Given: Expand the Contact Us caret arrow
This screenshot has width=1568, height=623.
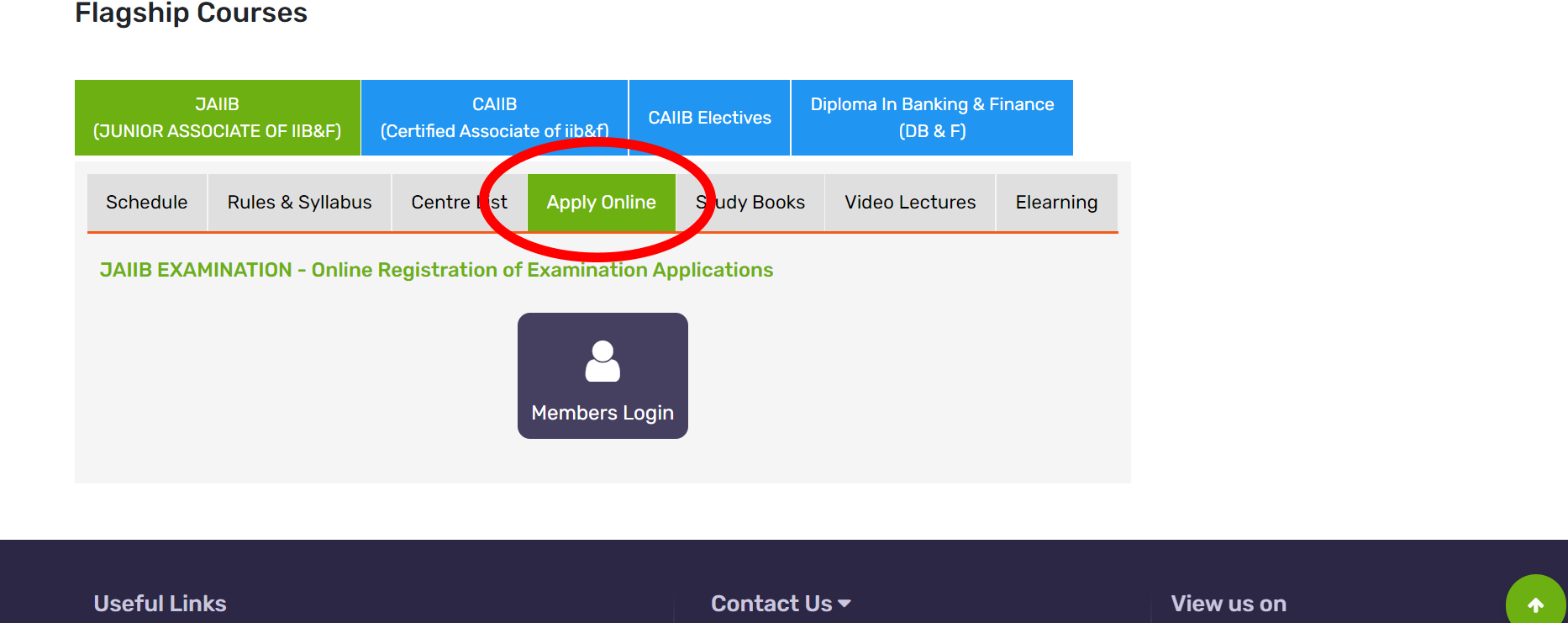Looking at the screenshot, I should coord(845,604).
